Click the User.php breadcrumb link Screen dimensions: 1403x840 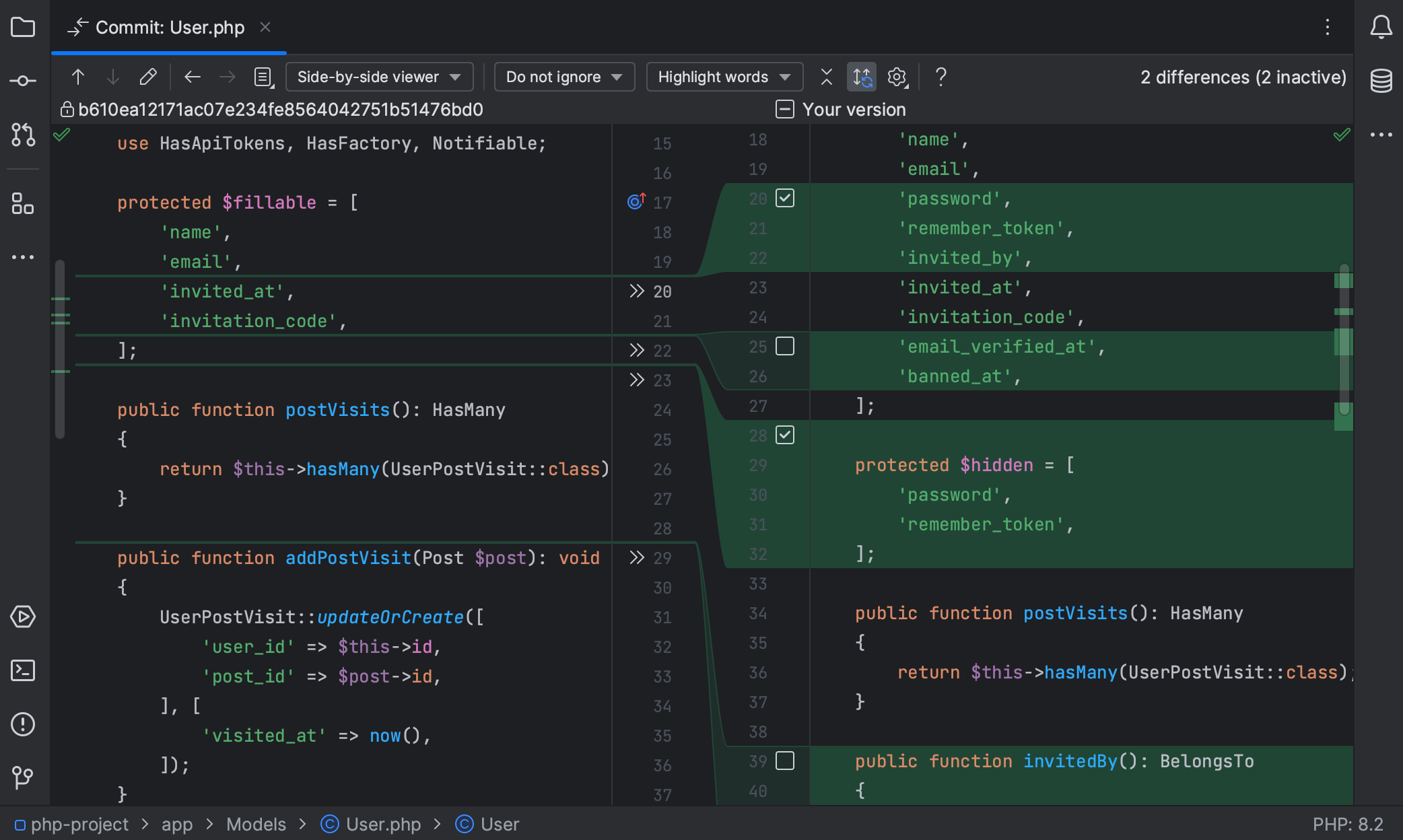383,824
